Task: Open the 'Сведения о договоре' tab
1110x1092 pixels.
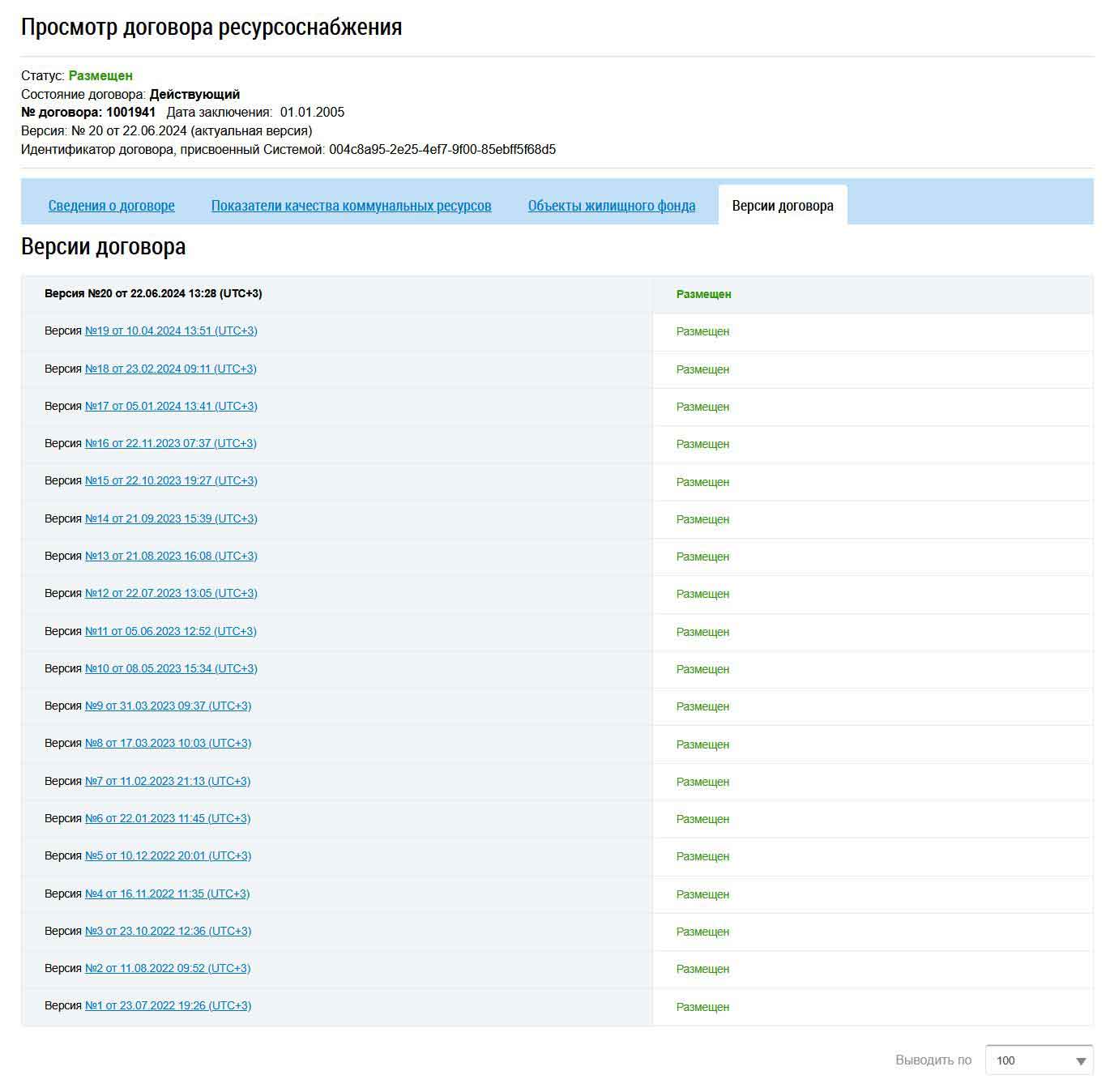Action: tap(111, 206)
